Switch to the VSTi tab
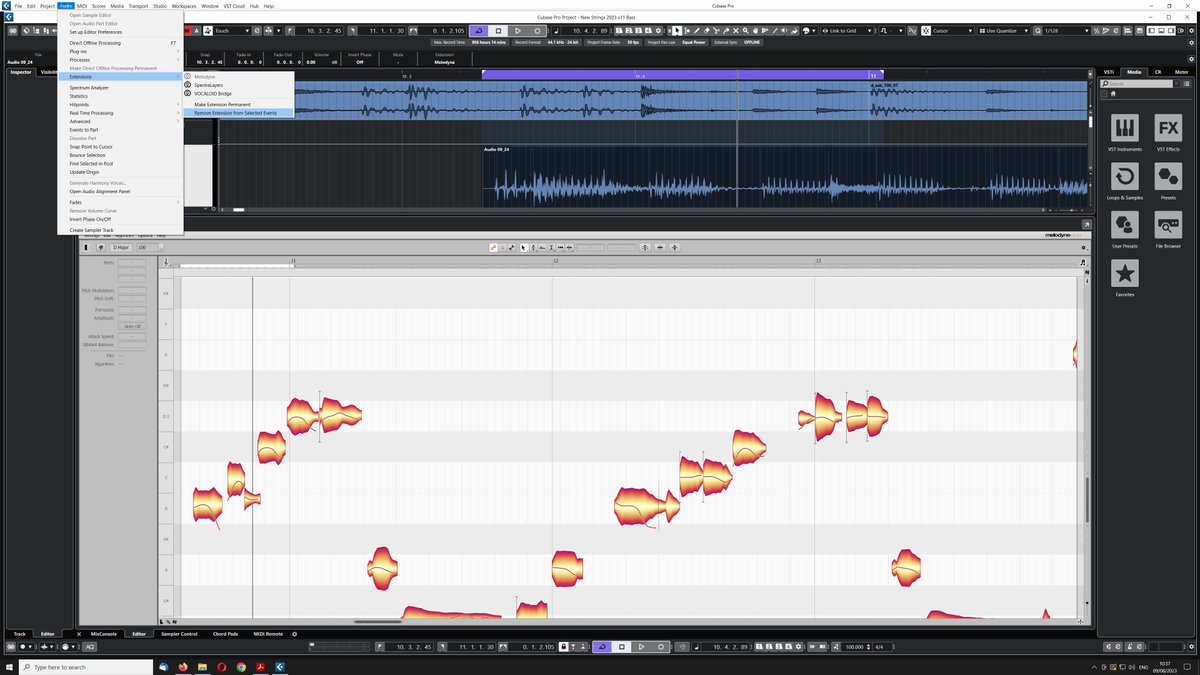The height and width of the screenshot is (675, 1200). [x=1109, y=72]
